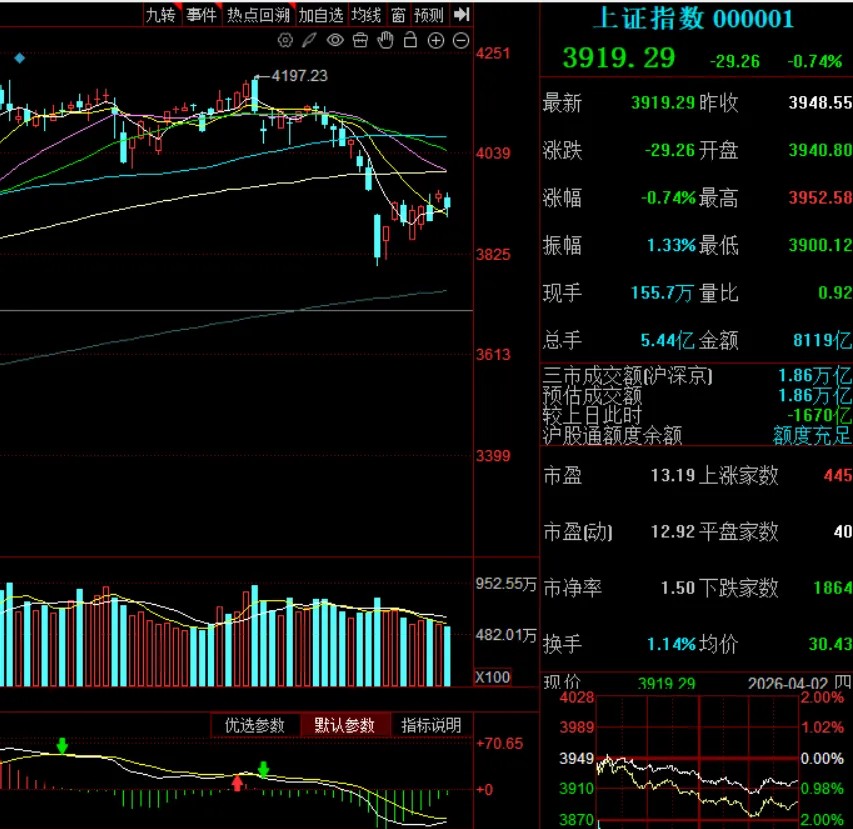The image size is (853, 829).
Task: Click 加自选 to add to watchlist
Action: [x=321, y=15]
